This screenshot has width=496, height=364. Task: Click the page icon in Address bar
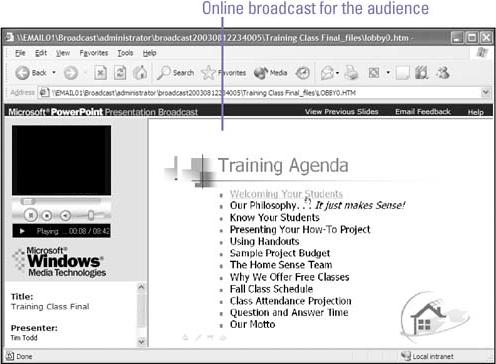point(44,93)
